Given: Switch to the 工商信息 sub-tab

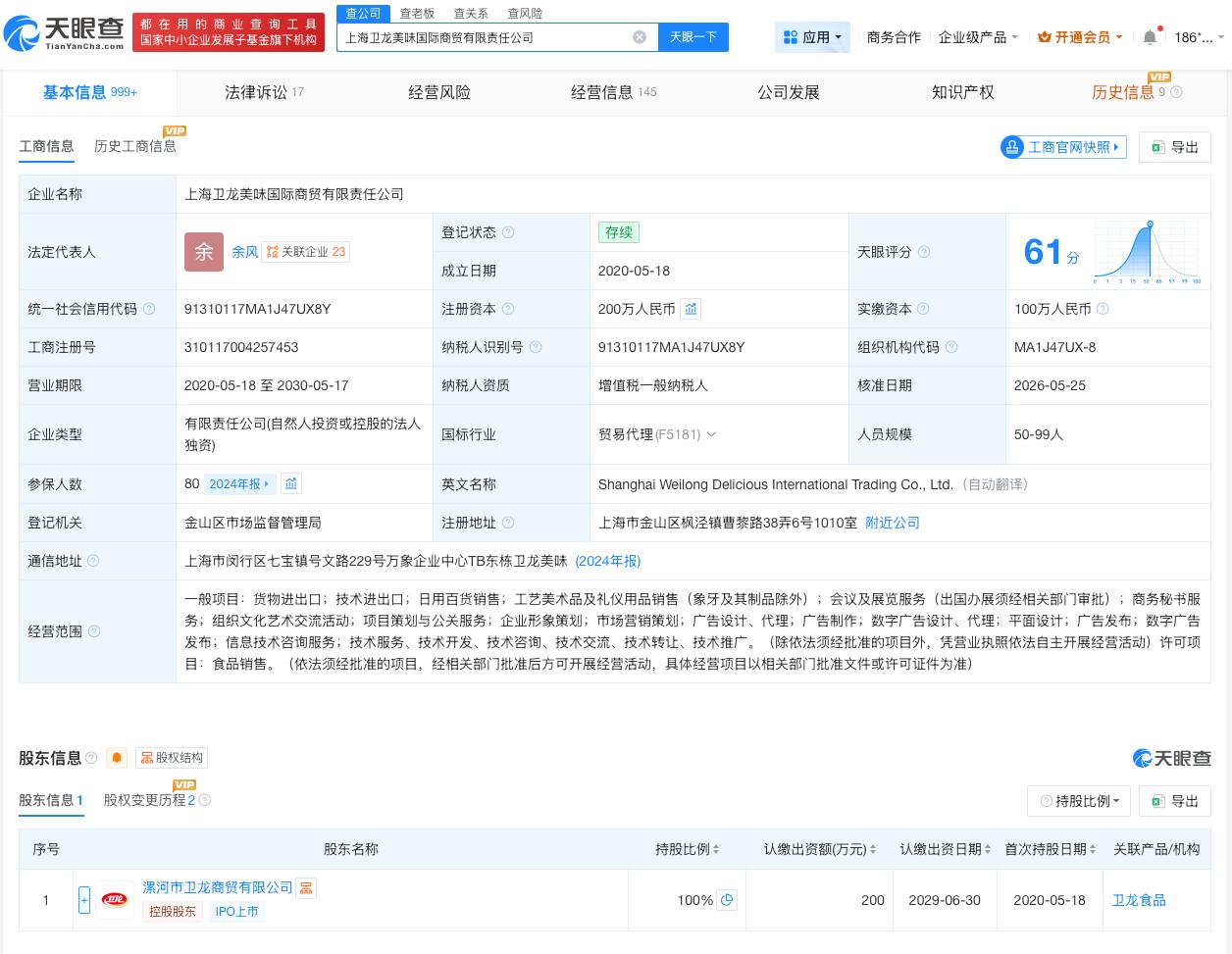Looking at the screenshot, I should pos(46,146).
